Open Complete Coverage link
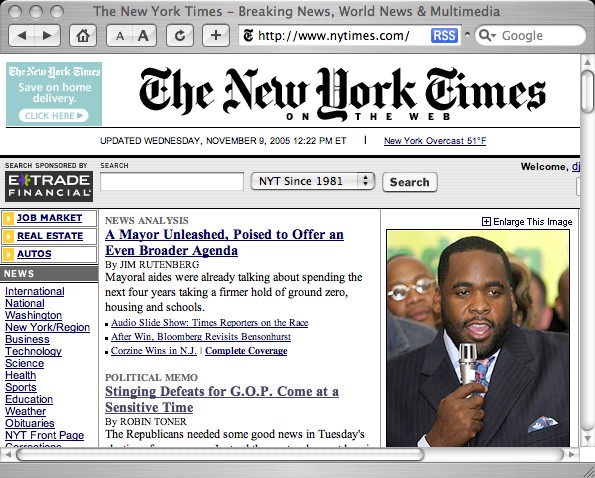Viewport: 595px width, 478px height. click(x=246, y=351)
